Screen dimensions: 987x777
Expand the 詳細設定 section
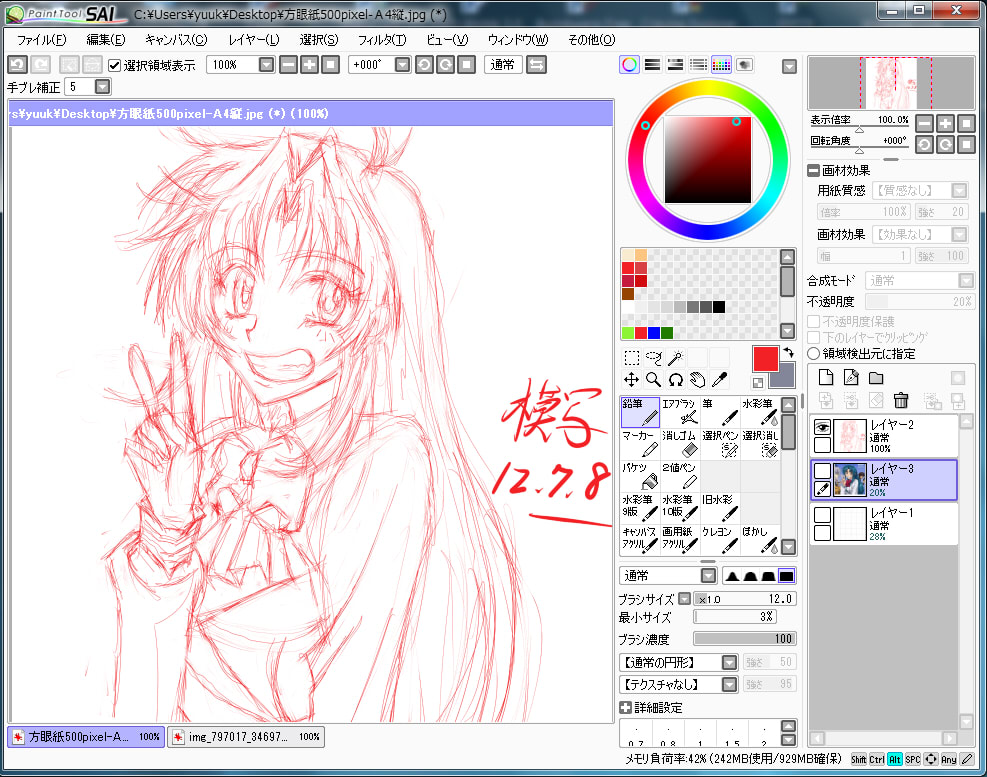pos(626,708)
